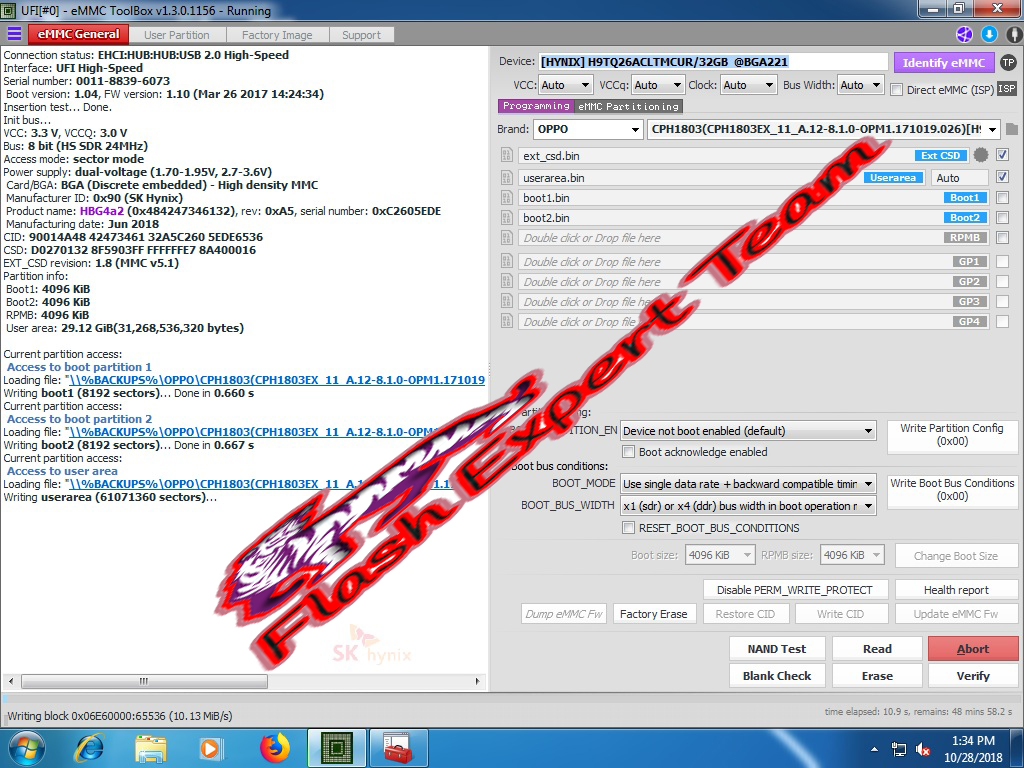Click file icon beside userarea.bin

[506, 177]
